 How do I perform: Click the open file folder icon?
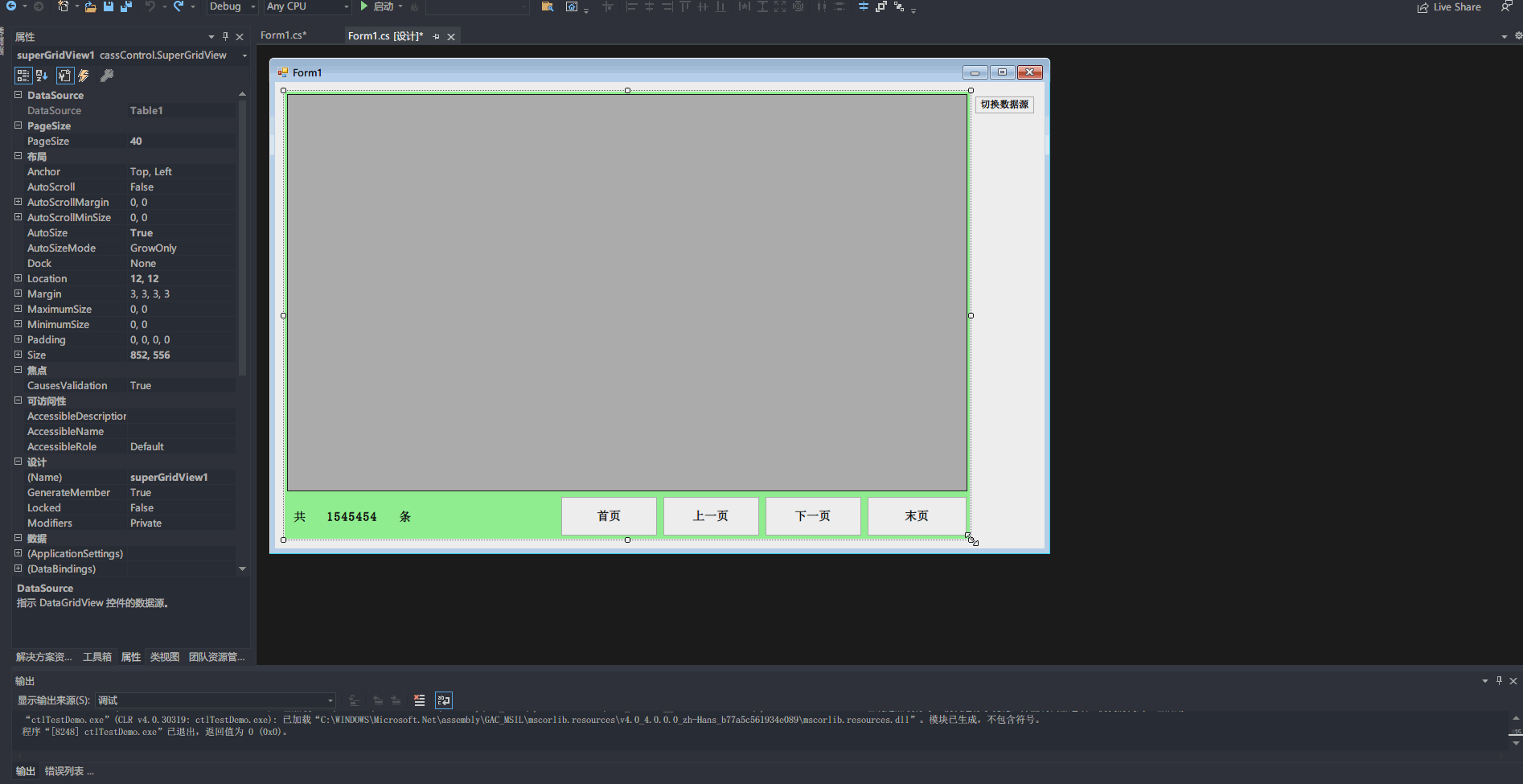(90, 6)
